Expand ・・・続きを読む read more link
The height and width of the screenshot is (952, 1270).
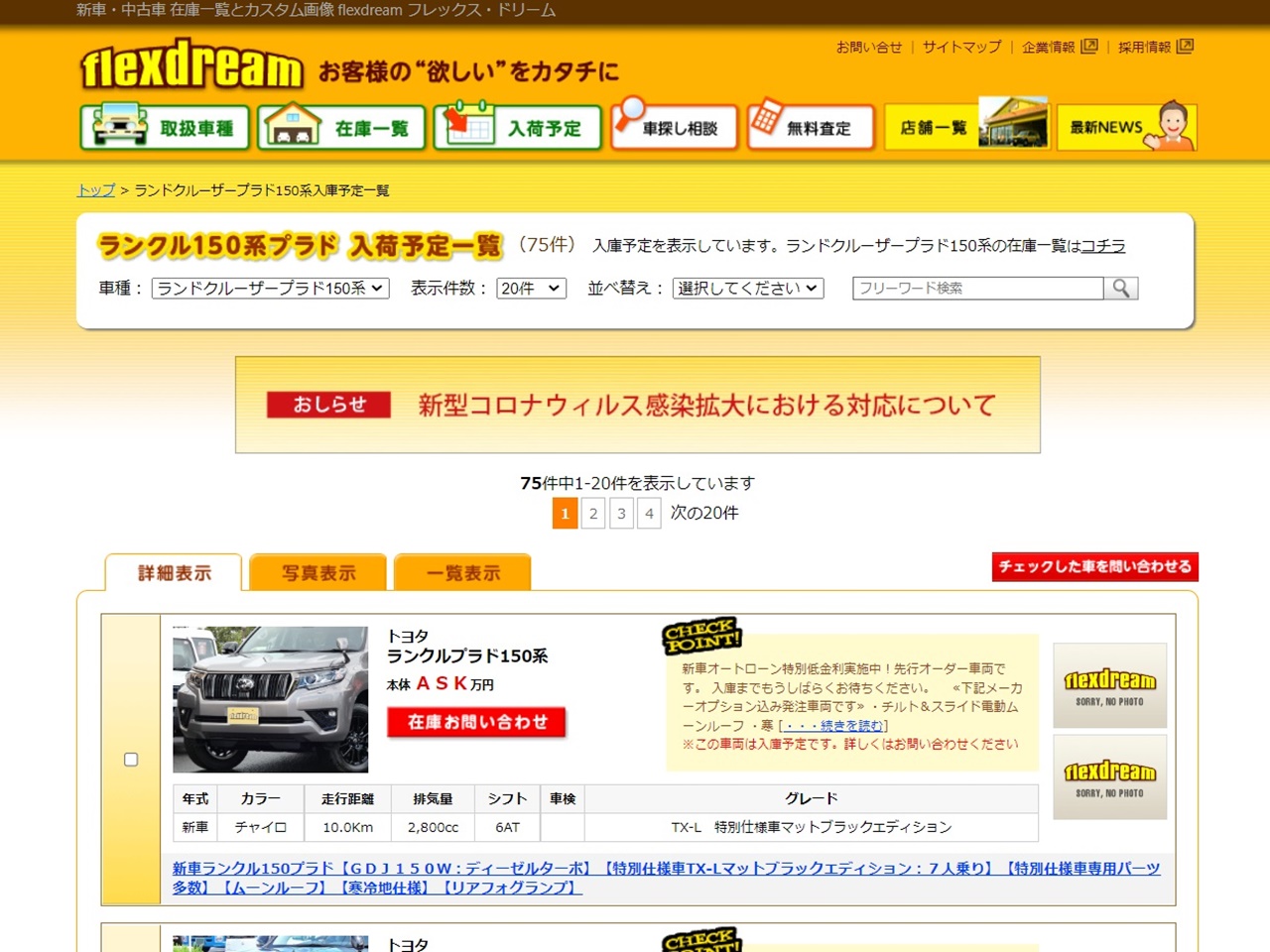coord(832,726)
